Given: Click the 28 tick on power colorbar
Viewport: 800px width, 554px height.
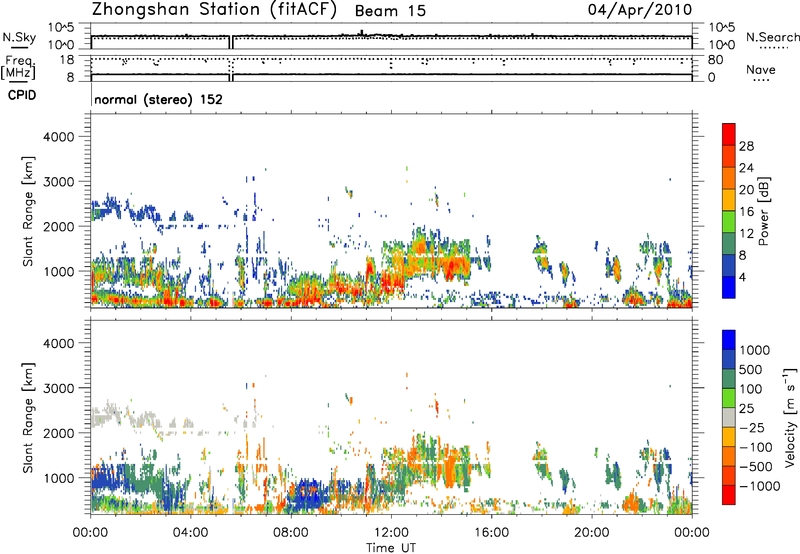Looking at the screenshot, I should click(746, 146).
